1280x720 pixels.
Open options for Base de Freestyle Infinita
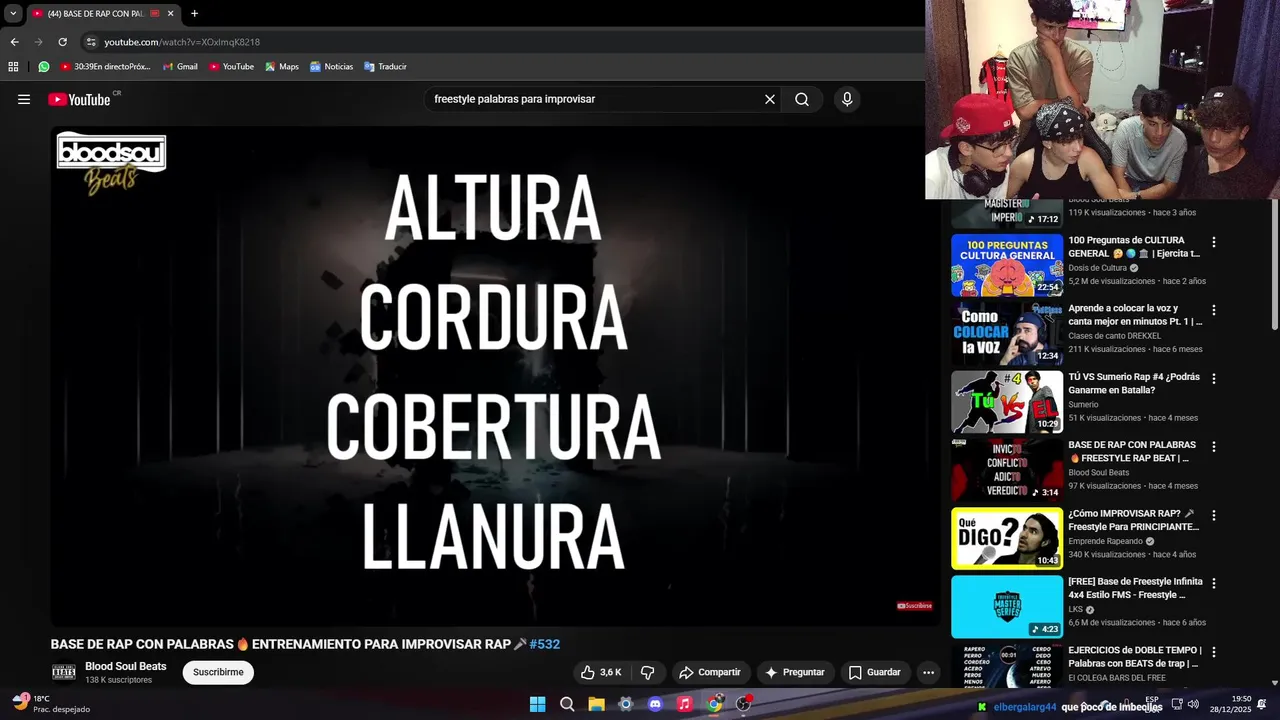coord(1214,583)
